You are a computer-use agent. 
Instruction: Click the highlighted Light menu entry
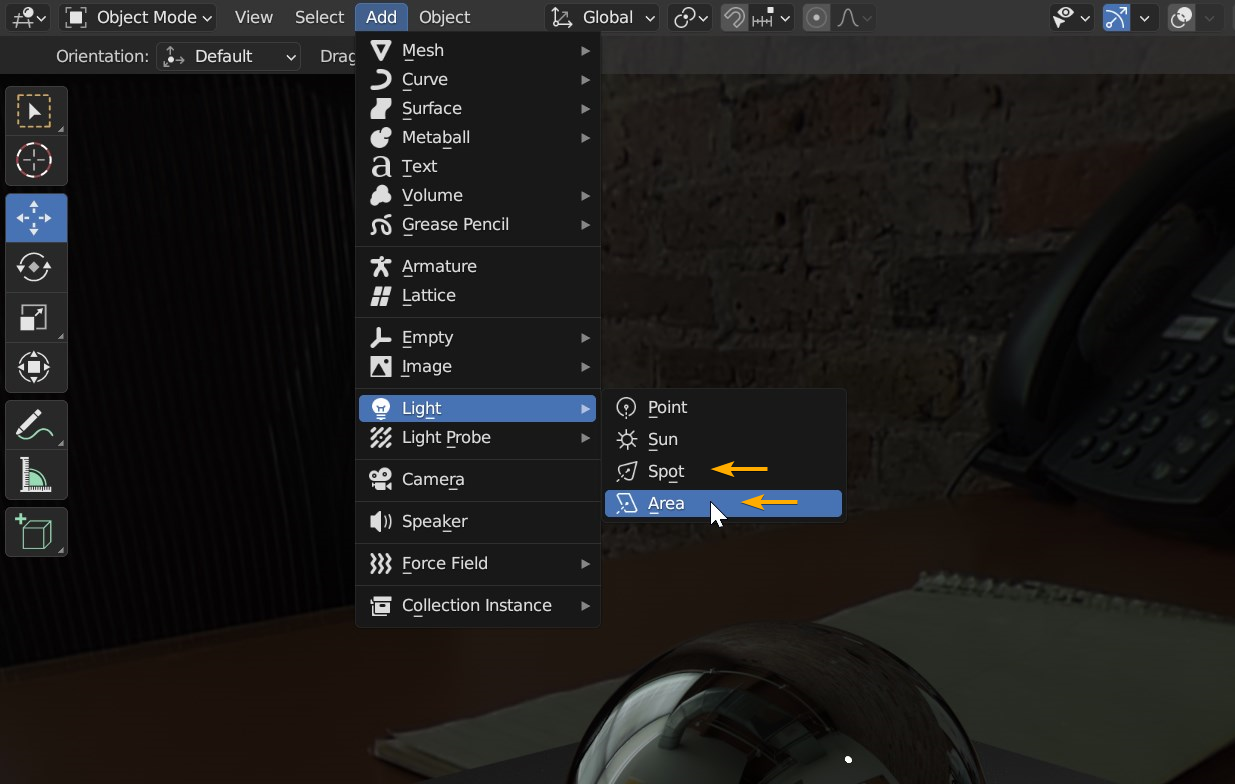coord(478,408)
